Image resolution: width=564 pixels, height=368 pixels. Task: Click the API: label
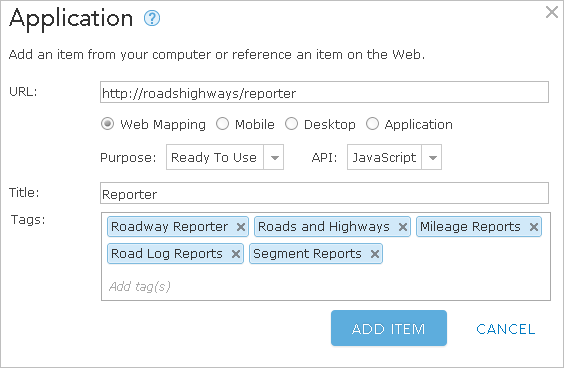pyautogui.click(x=324, y=158)
